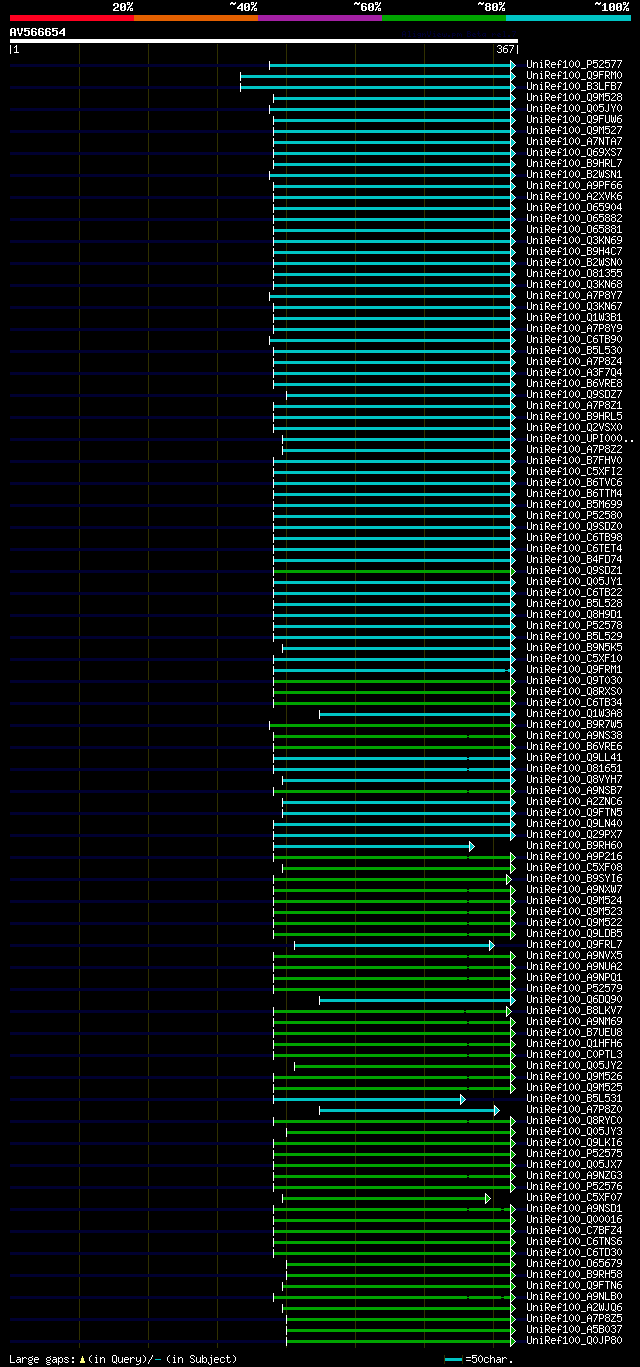Click the orange ~40% legend segment

195,18
